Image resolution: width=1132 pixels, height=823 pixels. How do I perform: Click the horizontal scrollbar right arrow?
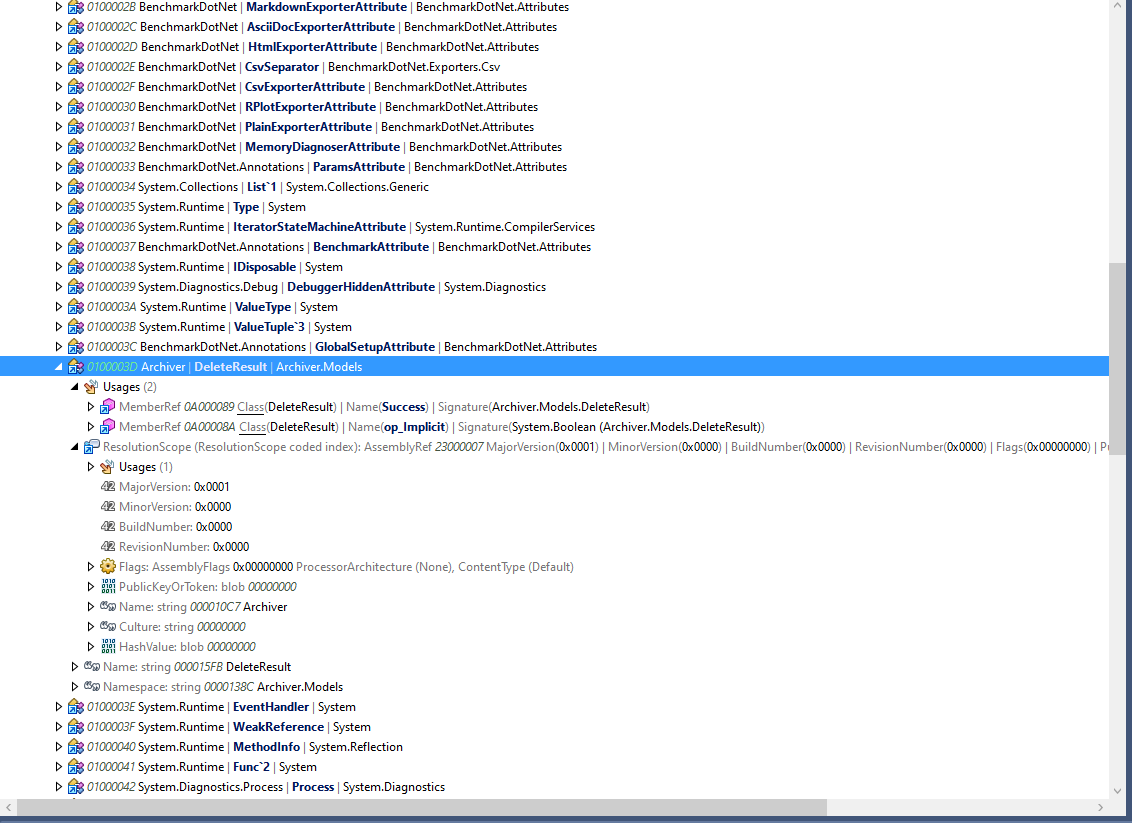tap(1100, 807)
